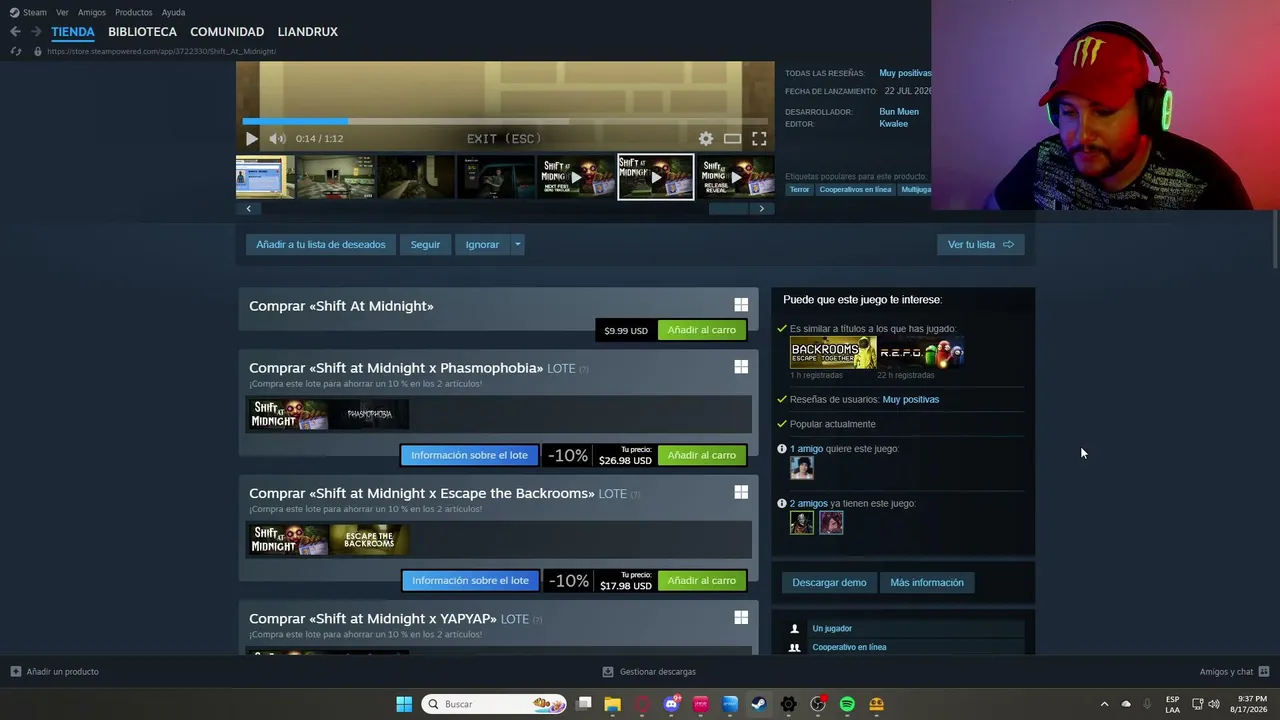Image resolution: width=1280 pixels, height=720 pixels.
Task: Reload the Steam store page
Action: pyautogui.click(x=16, y=51)
